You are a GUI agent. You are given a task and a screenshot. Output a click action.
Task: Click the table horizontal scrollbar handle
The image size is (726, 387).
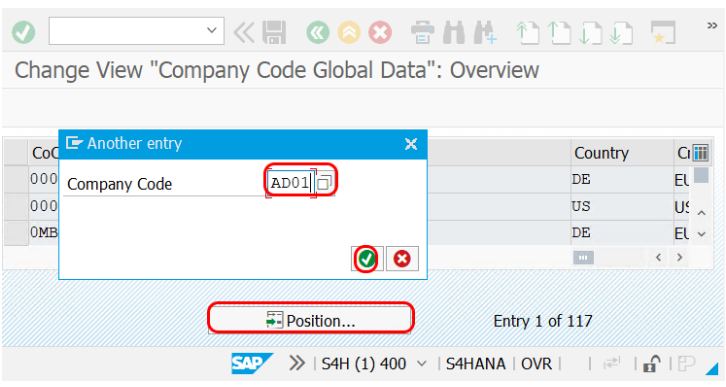tap(583, 257)
